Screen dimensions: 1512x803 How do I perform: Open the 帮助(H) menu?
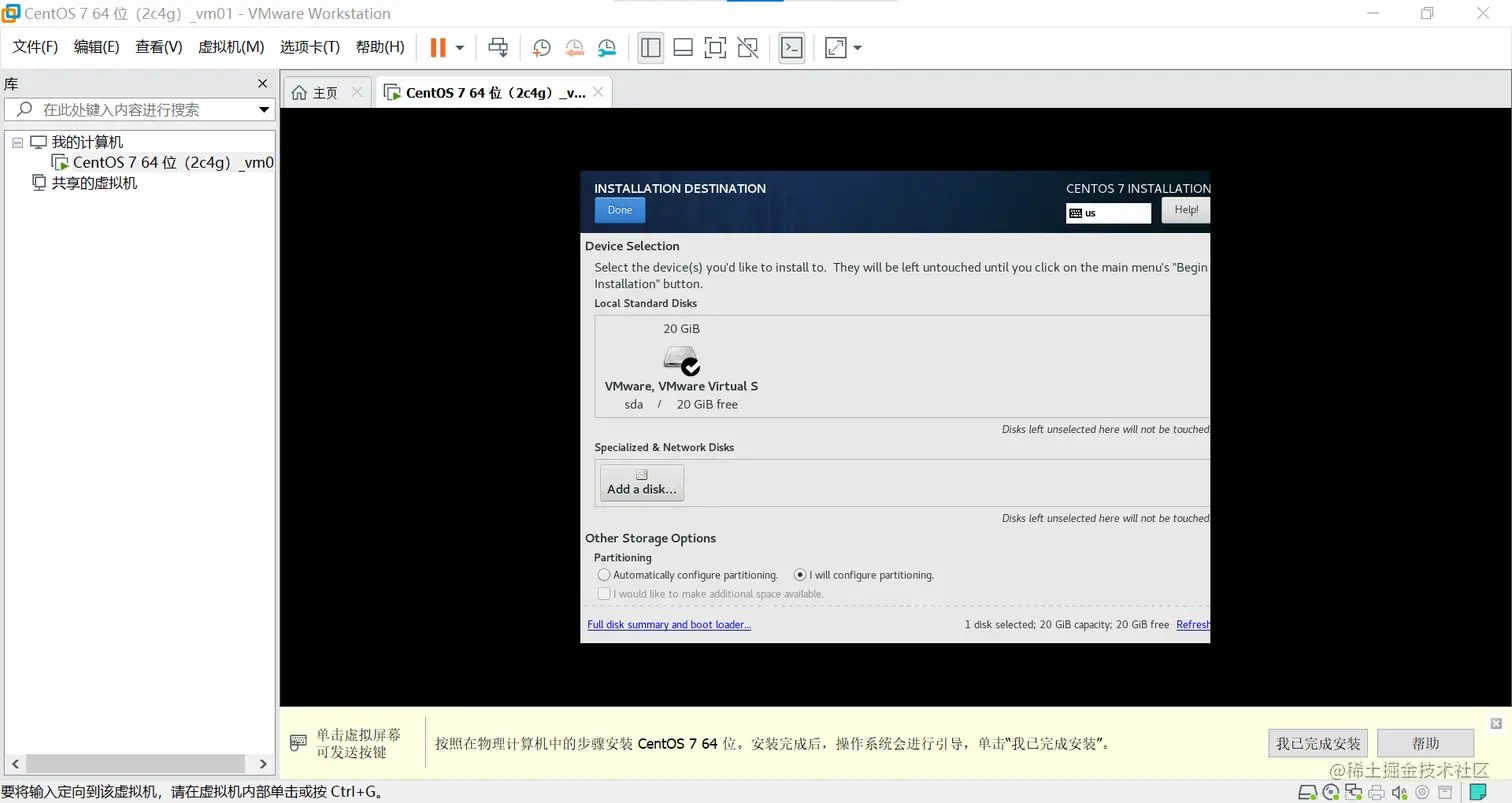click(380, 47)
